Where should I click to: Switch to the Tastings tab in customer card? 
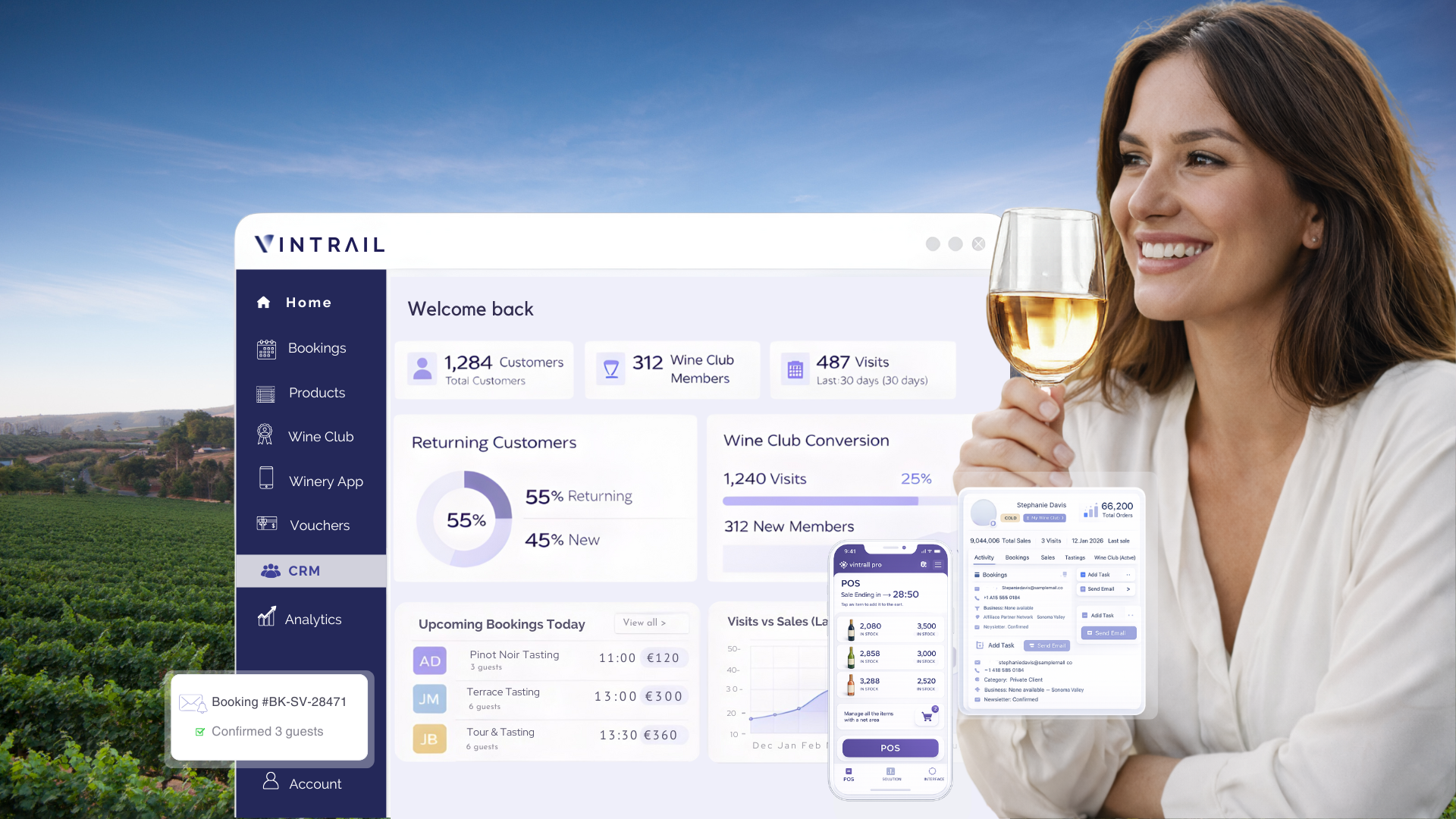[1075, 557]
